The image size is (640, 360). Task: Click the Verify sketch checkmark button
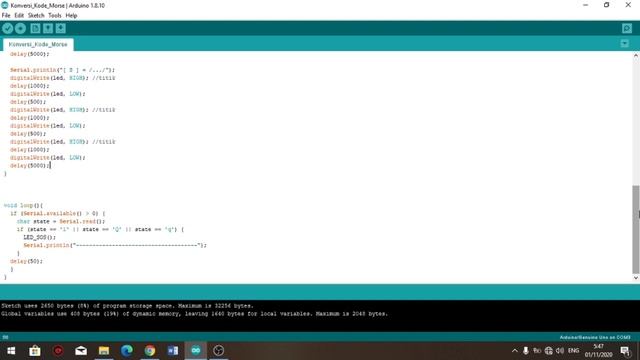pyautogui.click(x=8, y=29)
